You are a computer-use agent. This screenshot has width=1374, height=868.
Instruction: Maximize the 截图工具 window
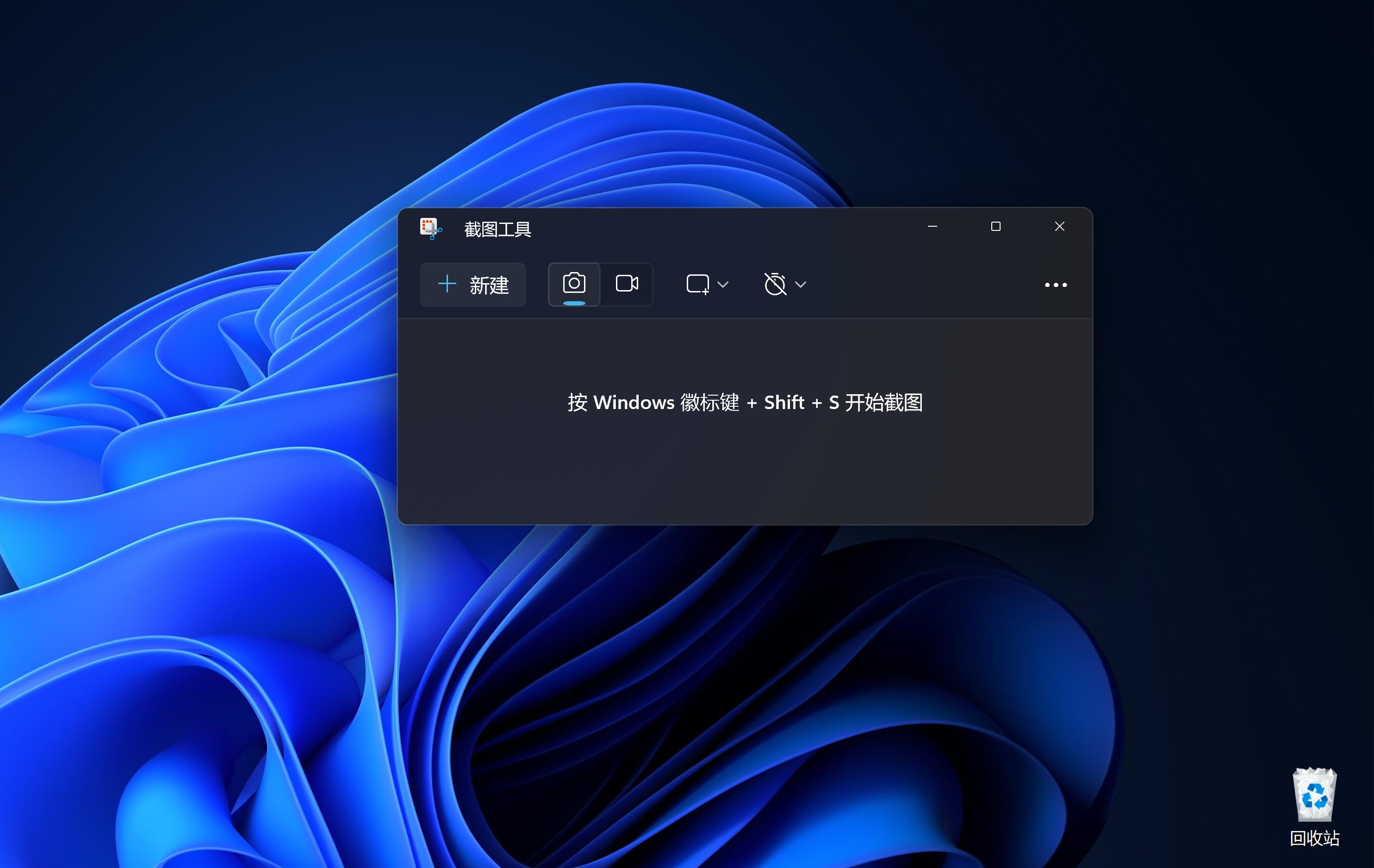(x=996, y=226)
